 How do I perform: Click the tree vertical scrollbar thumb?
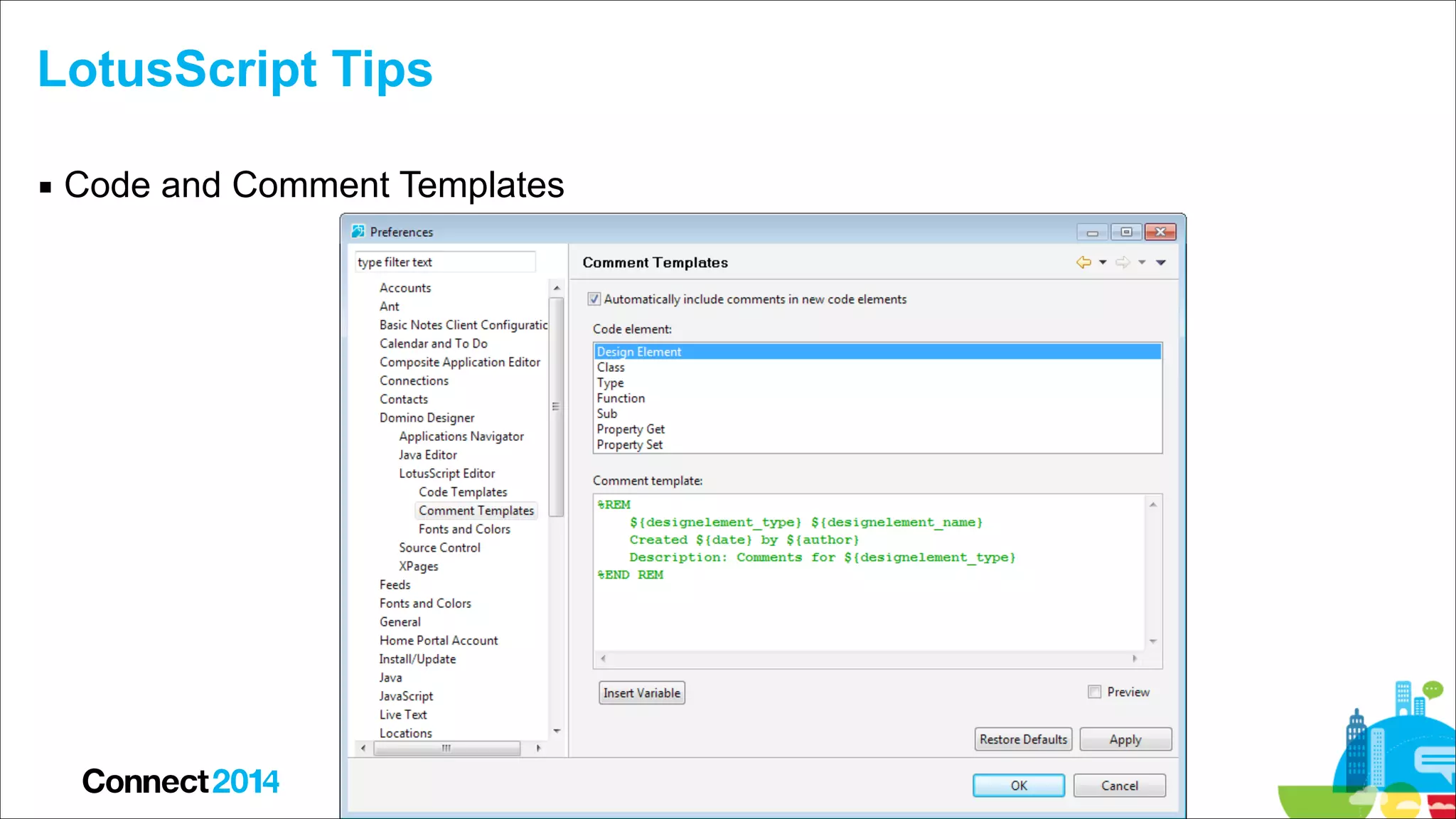point(557,407)
